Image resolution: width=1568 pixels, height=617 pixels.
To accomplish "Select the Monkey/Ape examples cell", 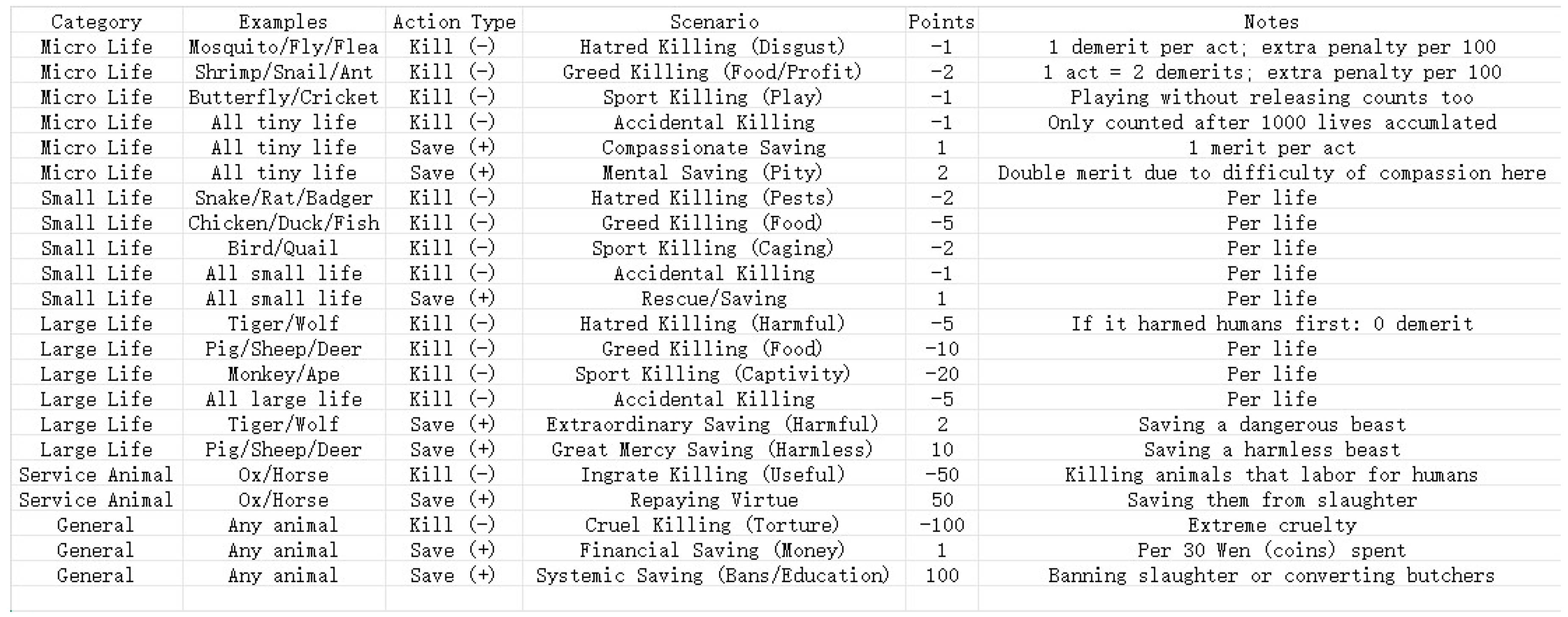I will click(283, 374).
